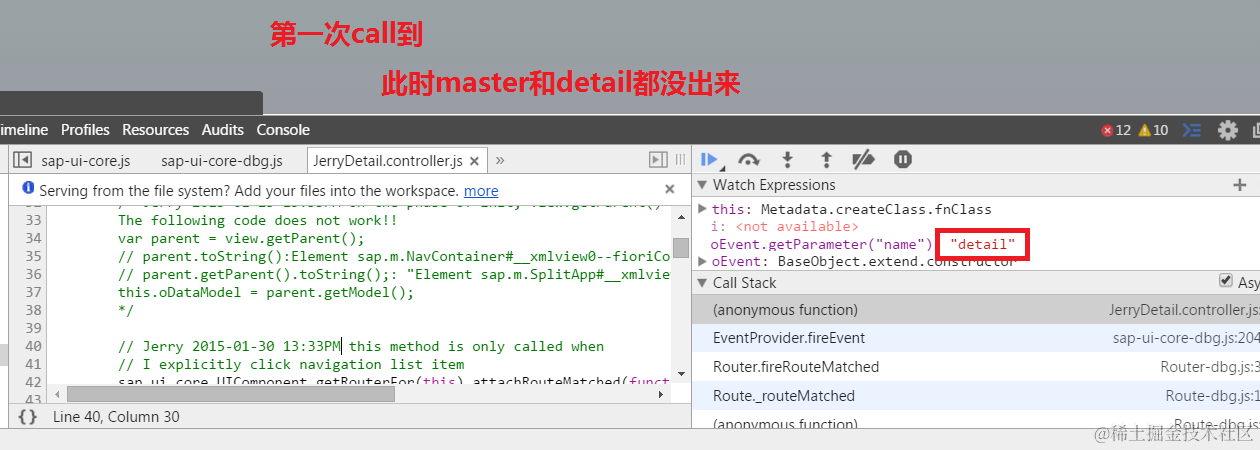The image size is (1260, 450).
Task: Open Router-dbg.js source link
Action: tap(1210, 367)
